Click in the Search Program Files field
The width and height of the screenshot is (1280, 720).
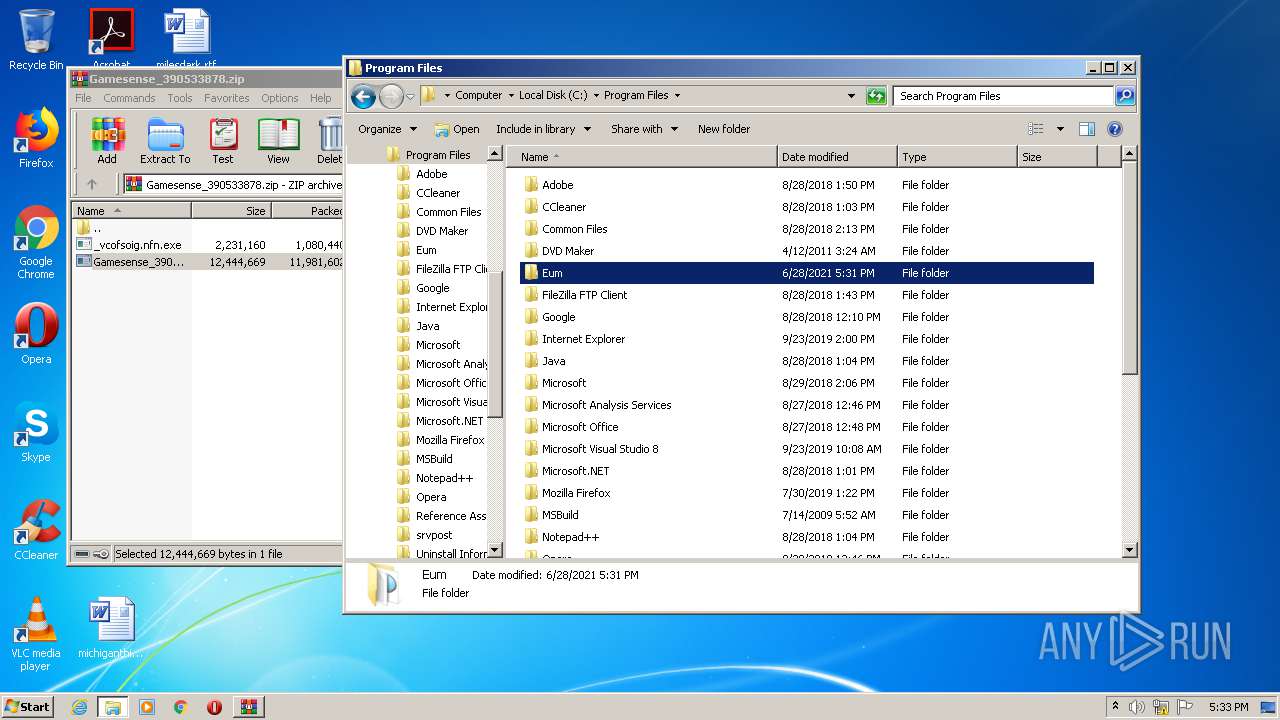[1004, 96]
